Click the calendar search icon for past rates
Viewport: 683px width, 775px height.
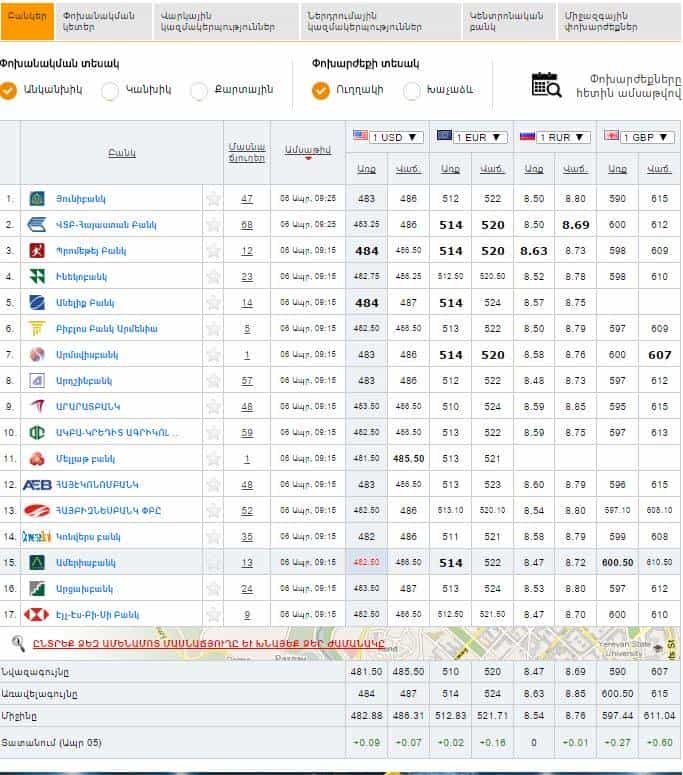tap(546, 85)
